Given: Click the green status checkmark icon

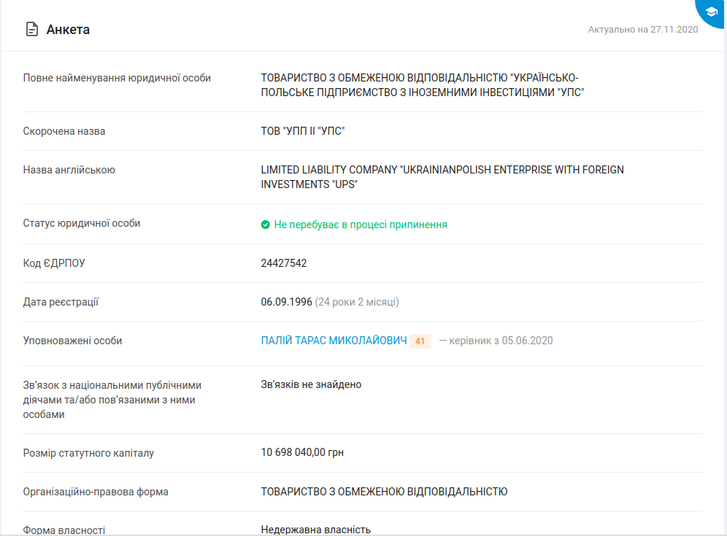Looking at the screenshot, I should (x=265, y=225).
